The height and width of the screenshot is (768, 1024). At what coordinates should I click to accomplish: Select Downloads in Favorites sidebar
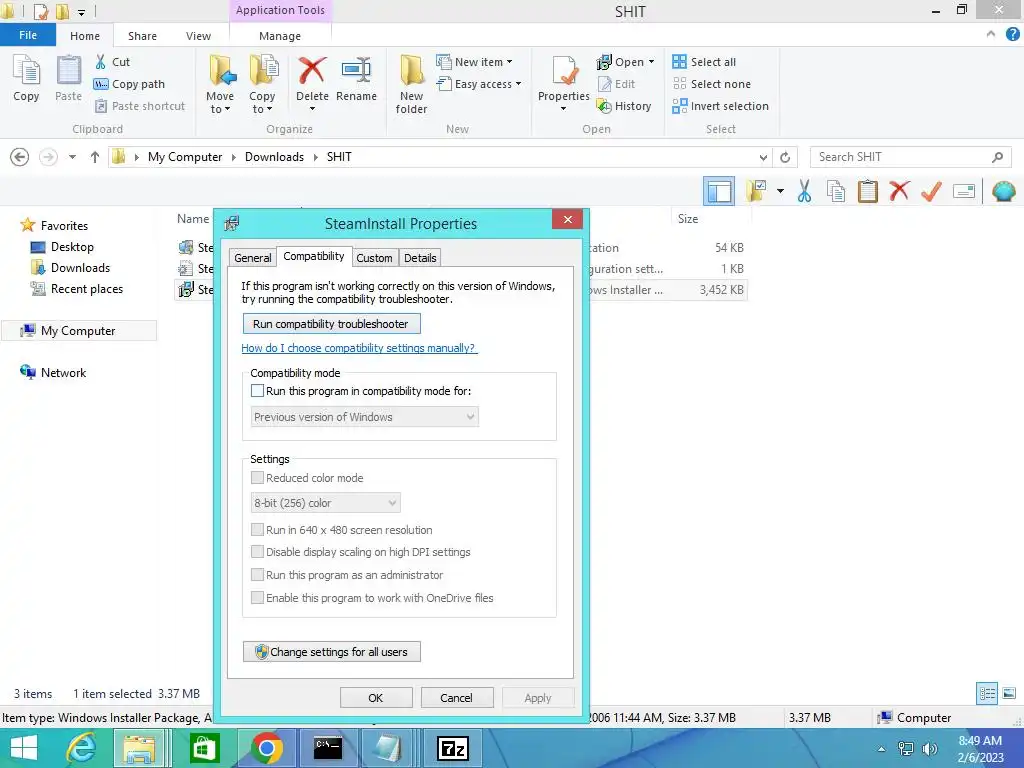pyautogui.click(x=71, y=268)
